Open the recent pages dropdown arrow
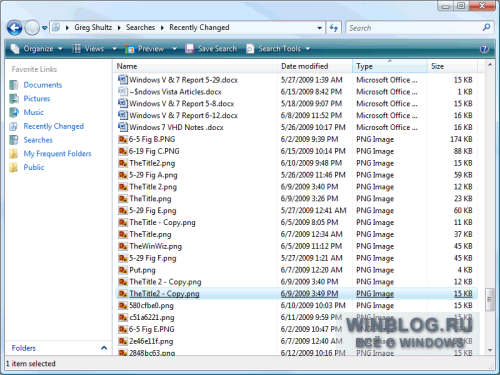The image size is (500, 375). click(44, 28)
